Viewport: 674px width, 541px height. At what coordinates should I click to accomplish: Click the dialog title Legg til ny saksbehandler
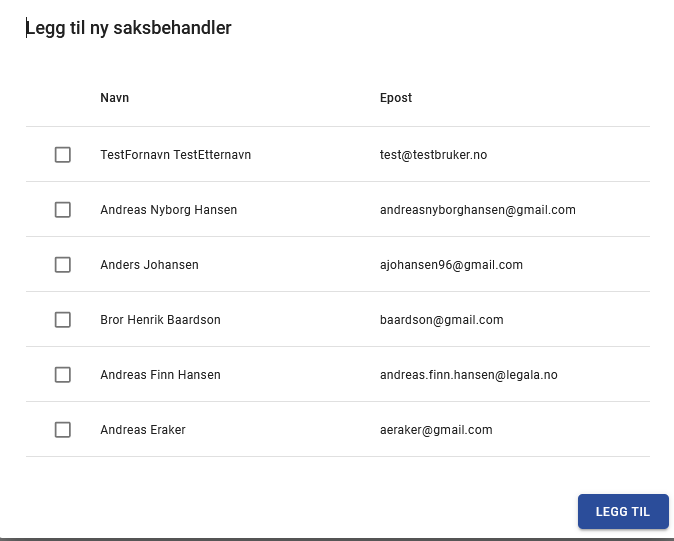pos(129,28)
